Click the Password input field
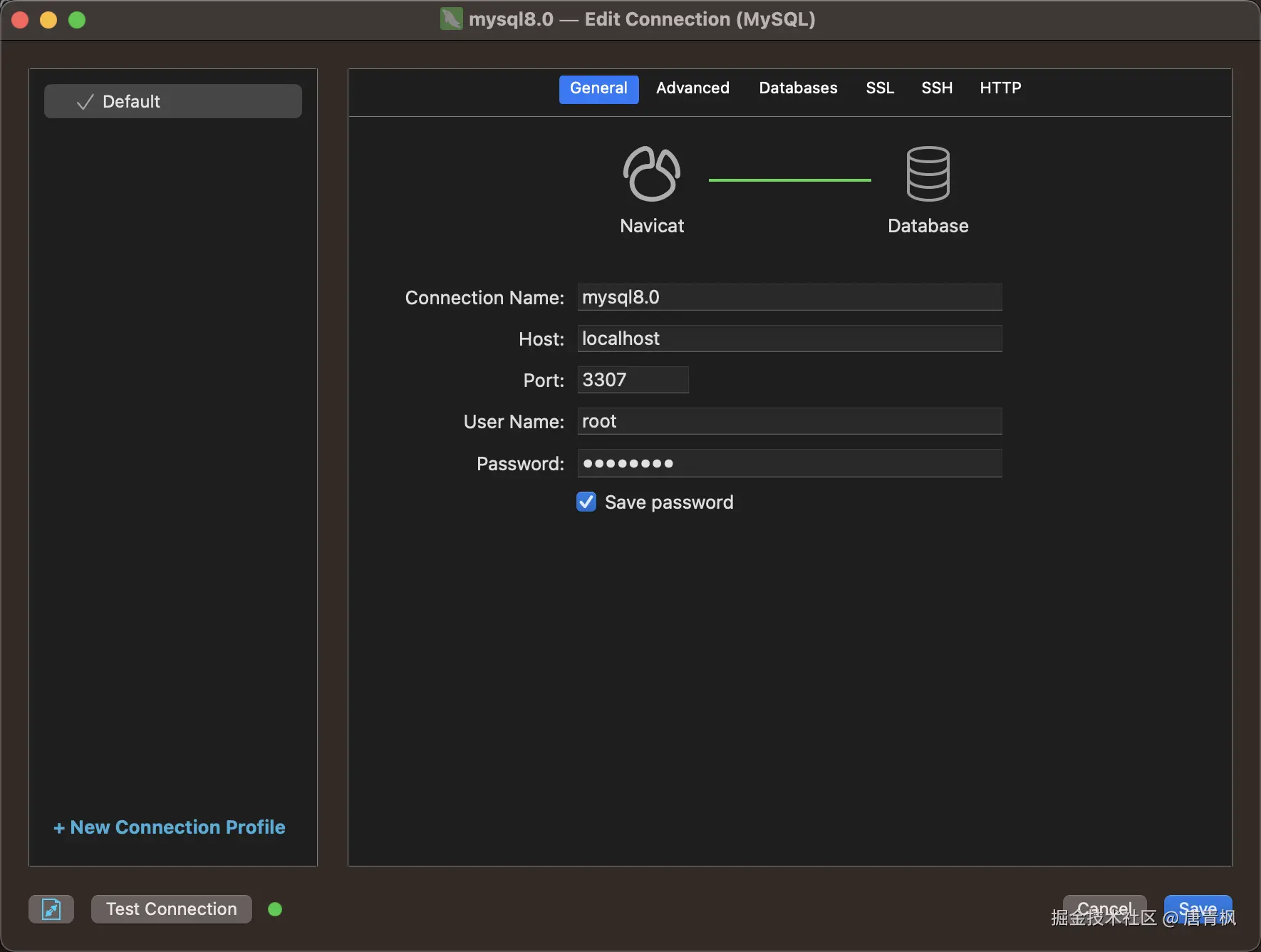 click(789, 463)
